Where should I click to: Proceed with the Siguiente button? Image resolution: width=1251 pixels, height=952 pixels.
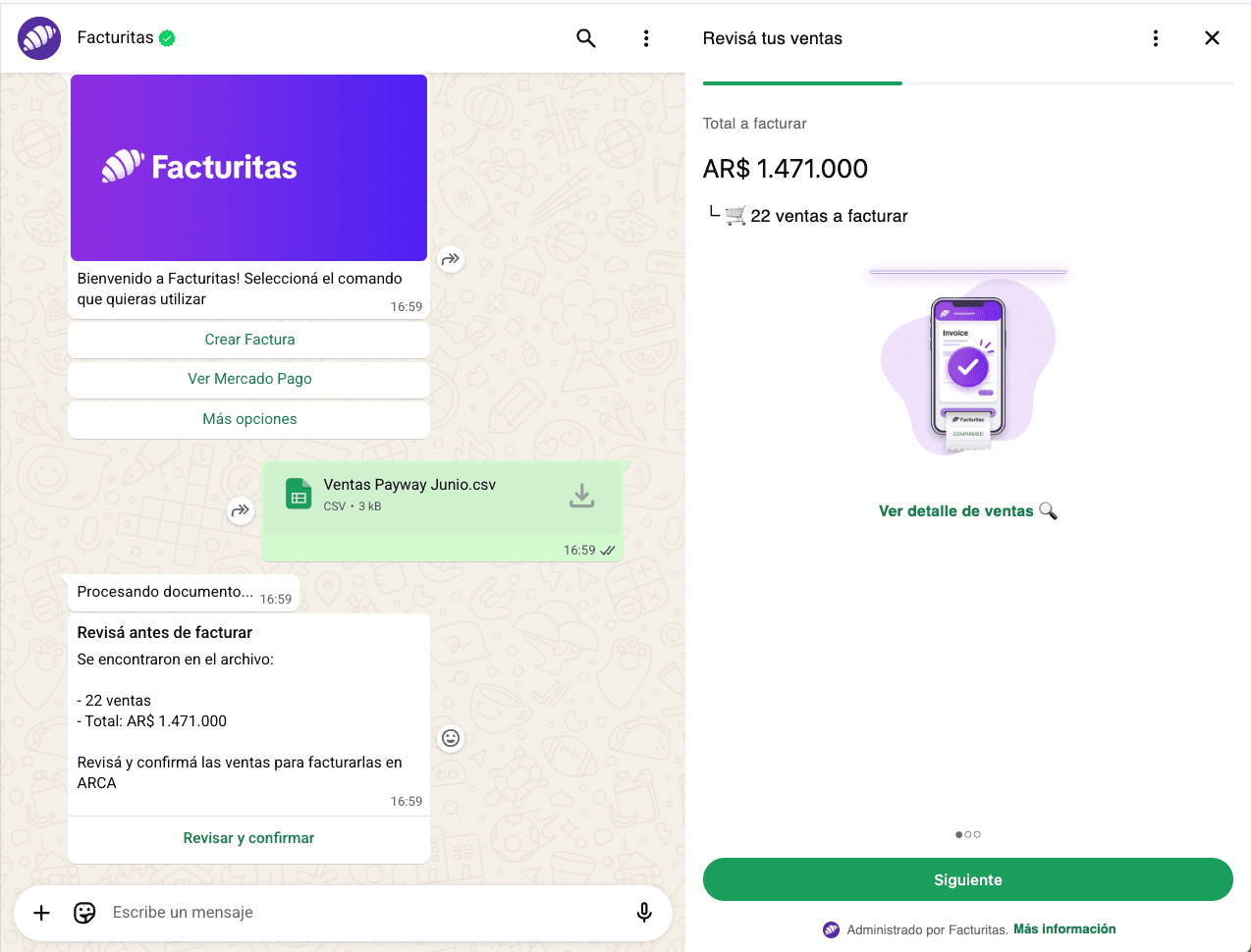pos(968,879)
